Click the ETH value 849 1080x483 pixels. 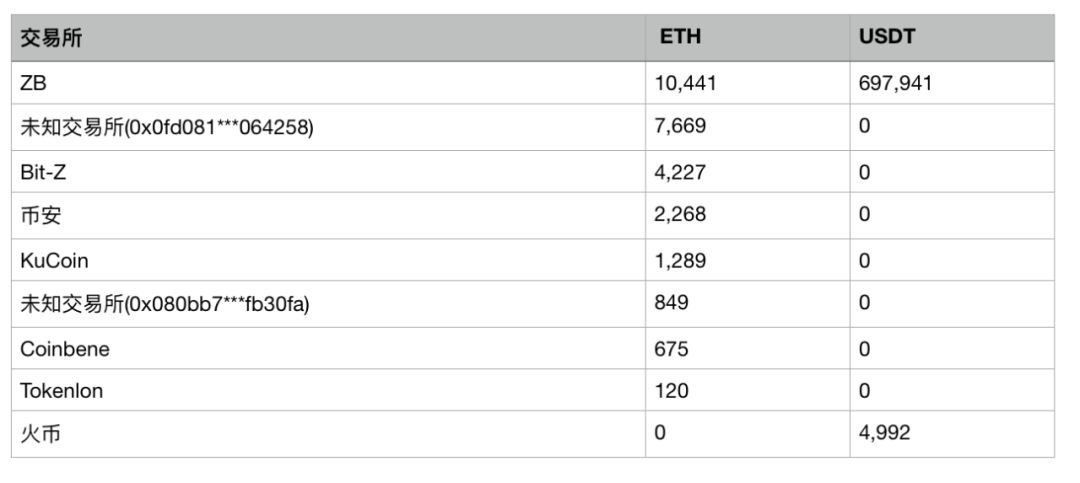671,302
